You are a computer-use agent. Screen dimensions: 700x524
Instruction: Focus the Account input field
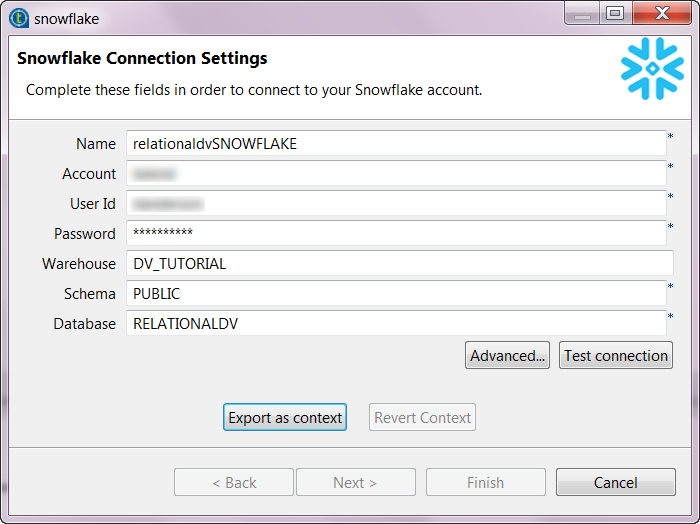pyautogui.click(x=396, y=174)
